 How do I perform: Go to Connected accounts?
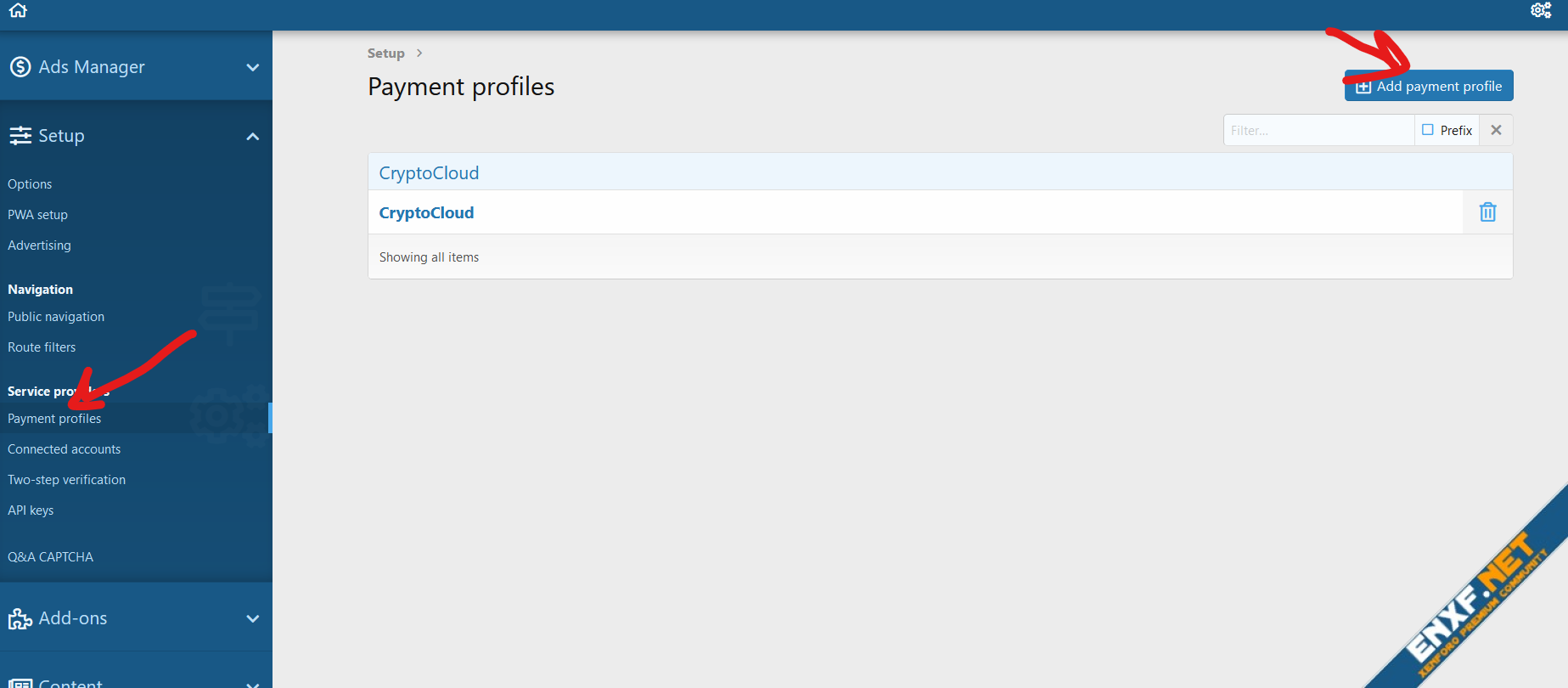click(65, 449)
